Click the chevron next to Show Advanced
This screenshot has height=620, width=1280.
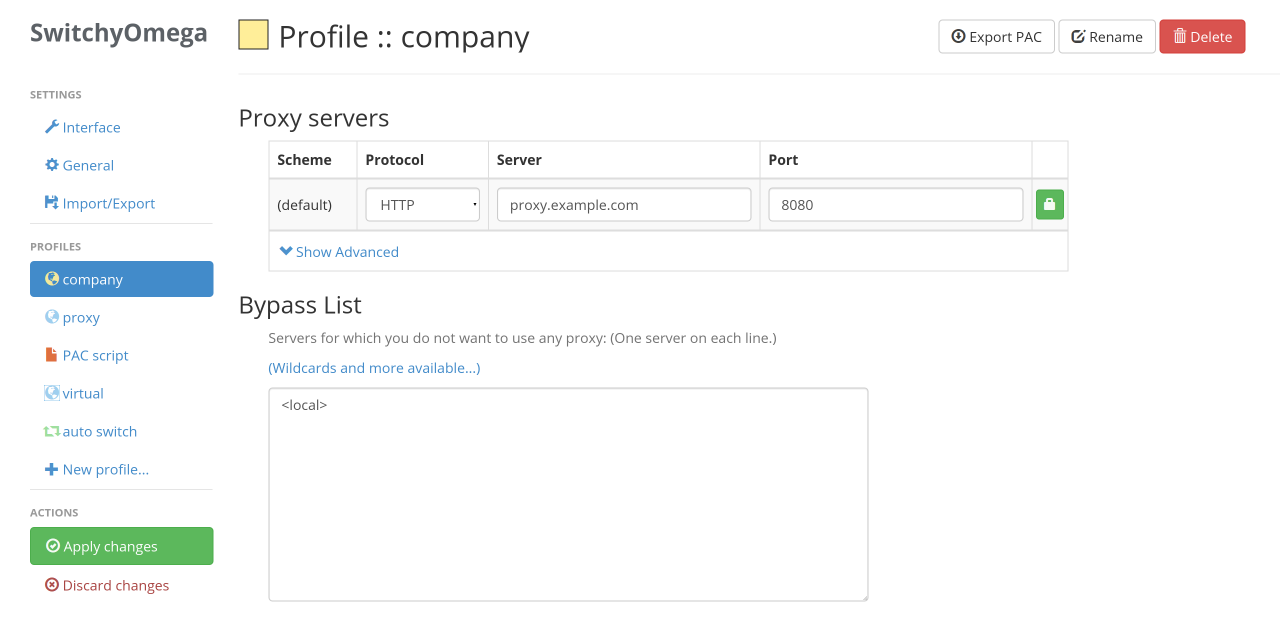click(286, 252)
